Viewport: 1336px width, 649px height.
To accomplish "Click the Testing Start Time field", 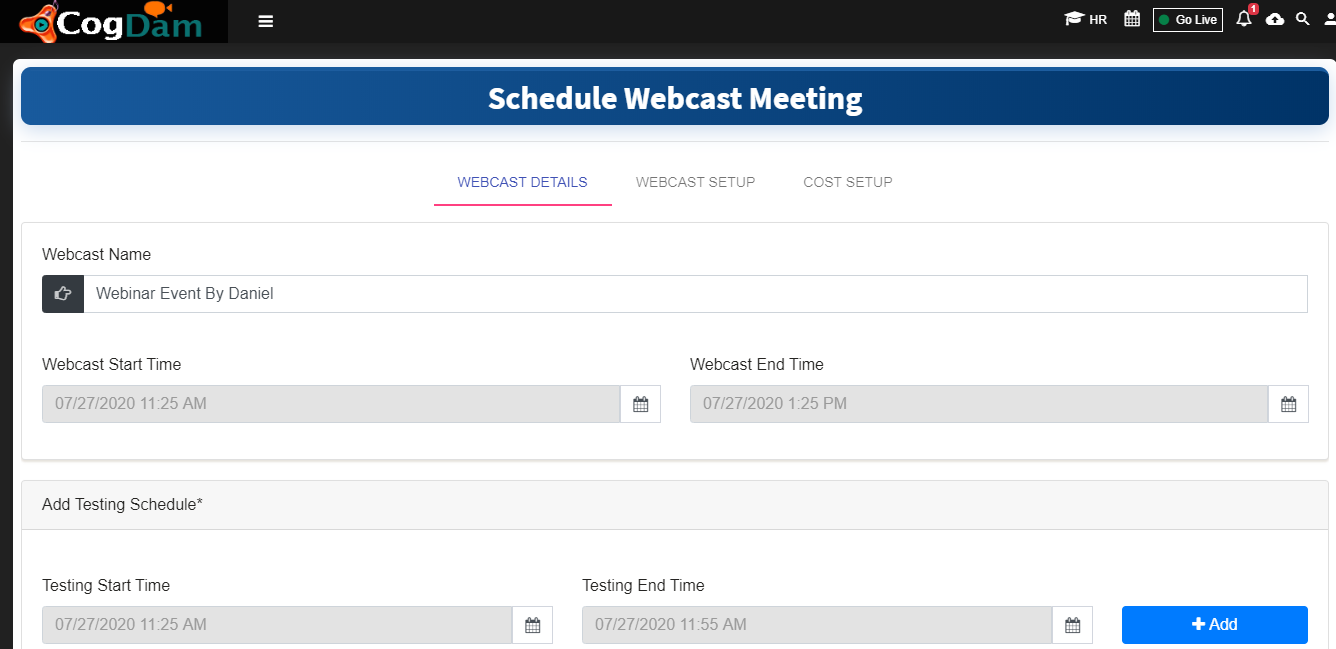I will [277, 625].
